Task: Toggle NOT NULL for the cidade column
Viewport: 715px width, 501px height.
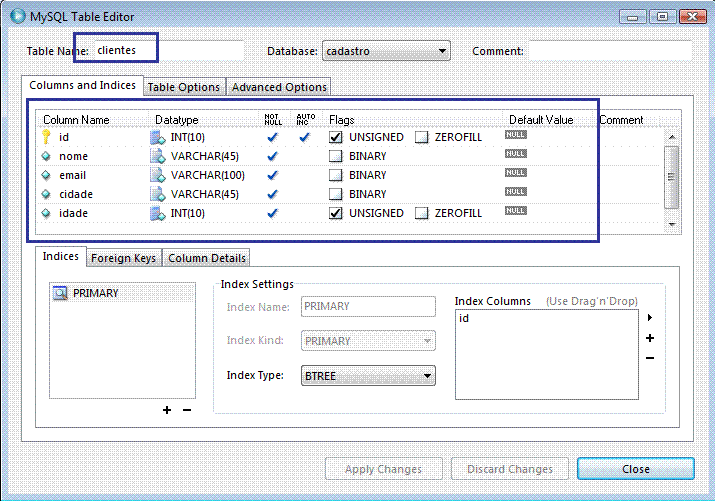Action: coord(273,195)
